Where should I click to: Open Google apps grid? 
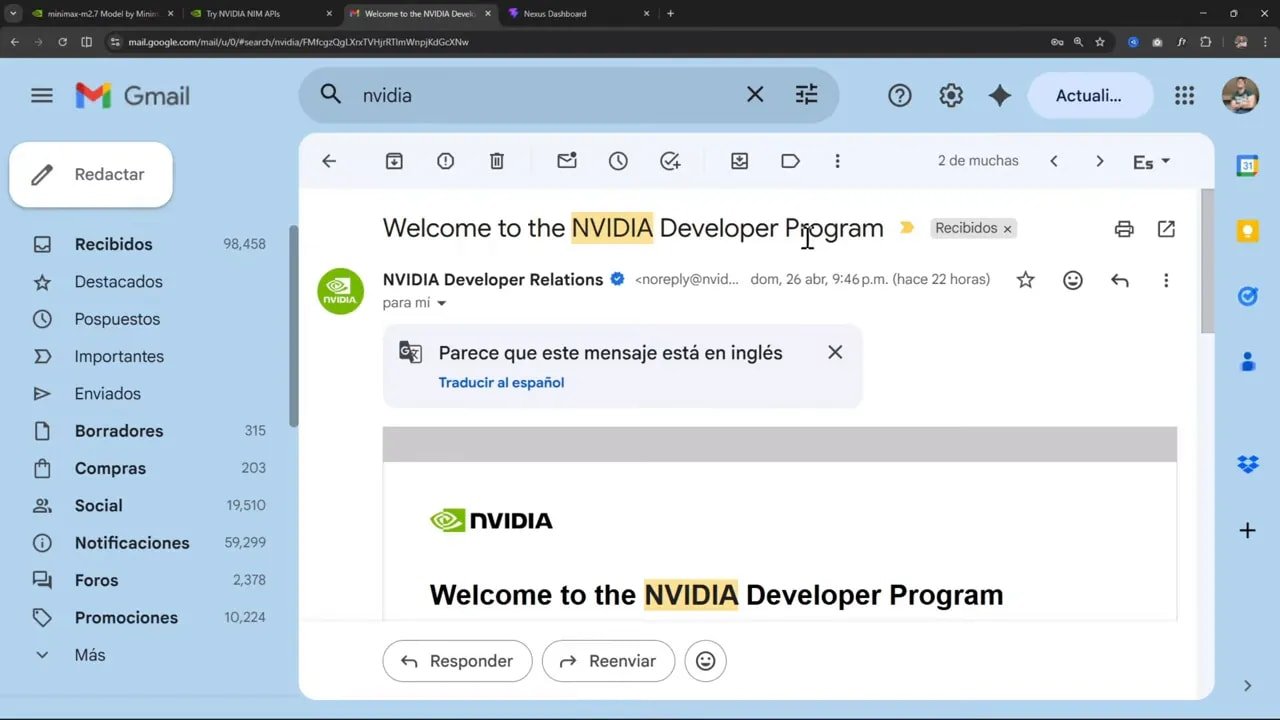1185,95
